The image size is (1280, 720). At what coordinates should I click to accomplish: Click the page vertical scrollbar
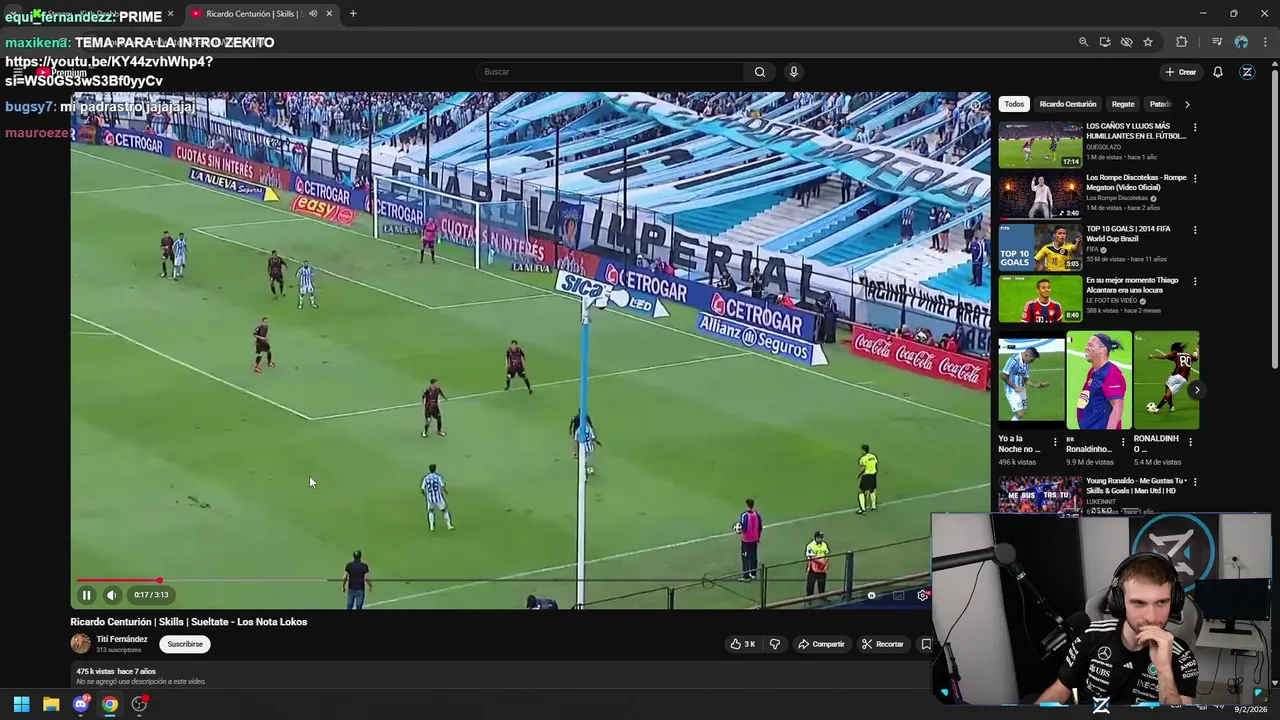click(x=1274, y=220)
